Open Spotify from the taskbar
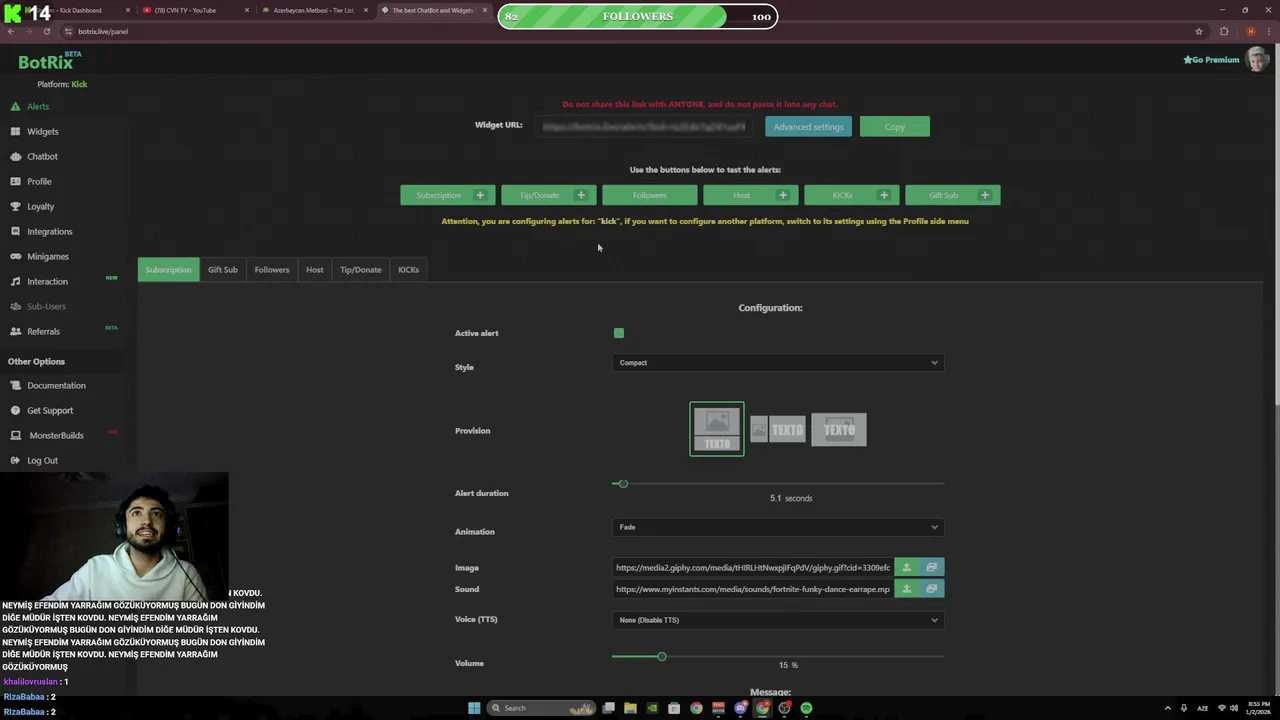Viewport: 1280px width, 720px height. 806,708
